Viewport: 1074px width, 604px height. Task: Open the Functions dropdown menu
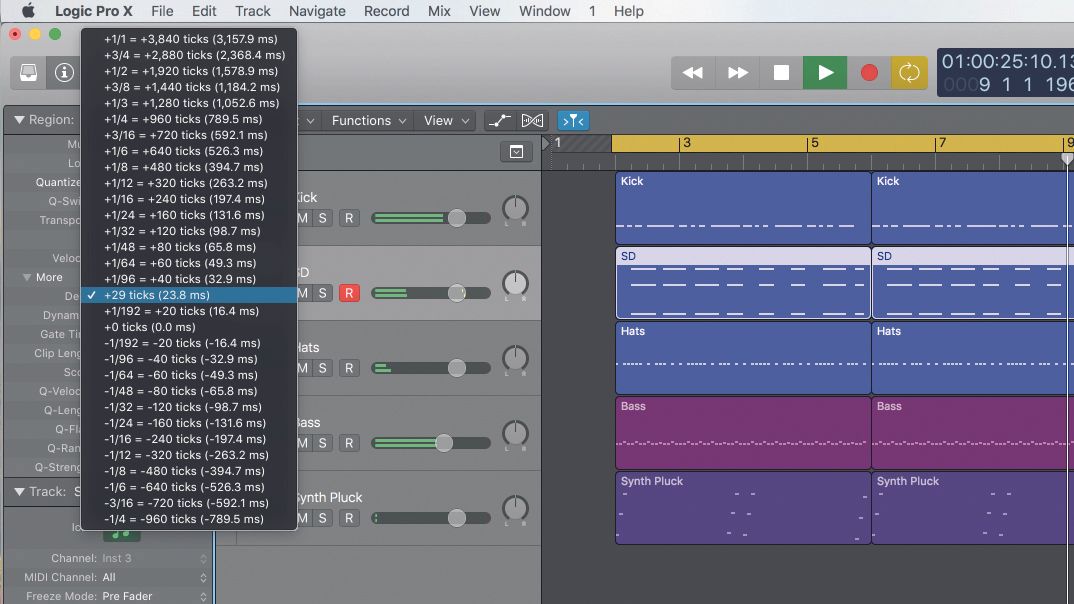tap(369, 121)
